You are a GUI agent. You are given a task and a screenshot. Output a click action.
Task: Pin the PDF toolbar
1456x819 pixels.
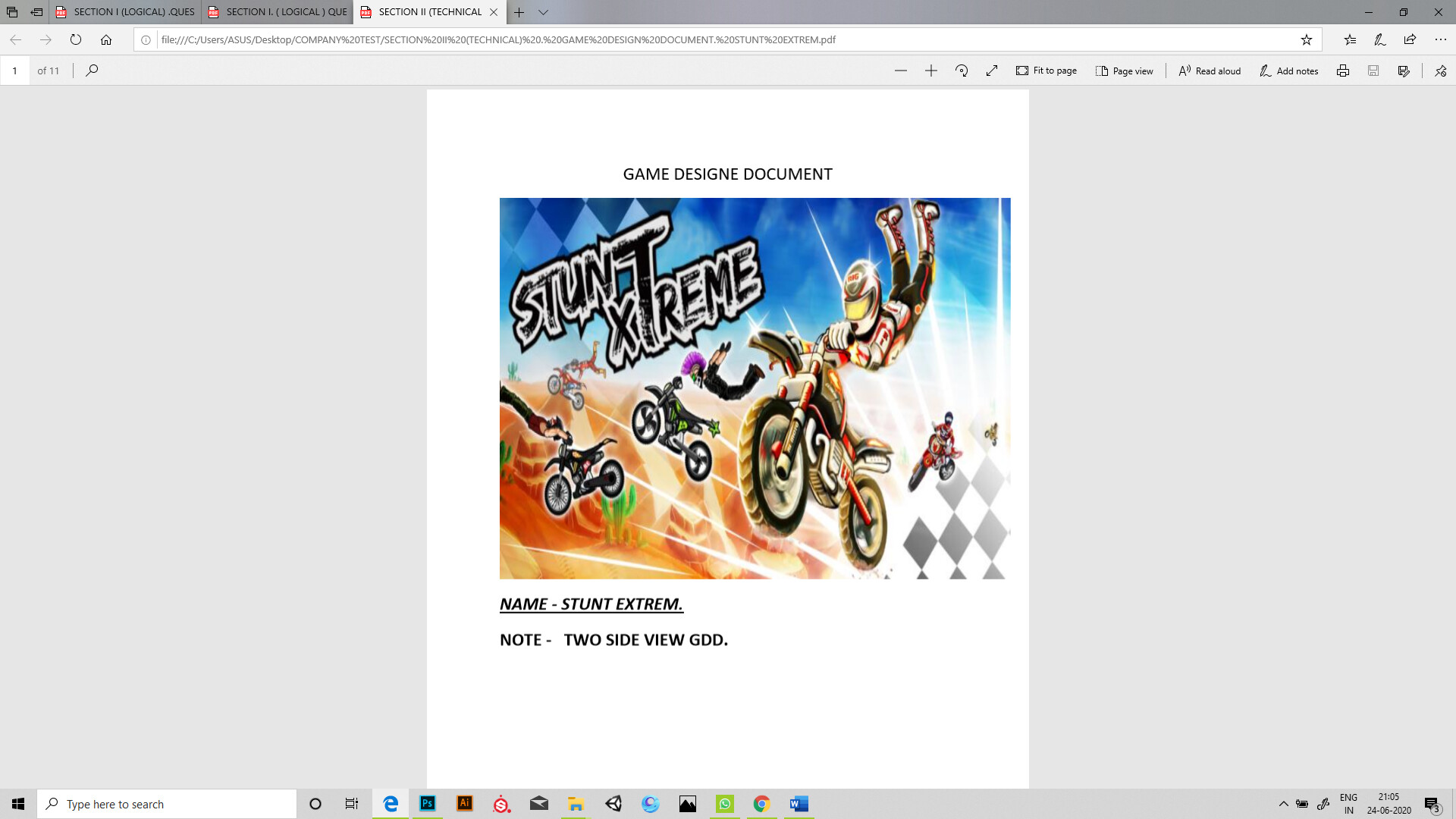click(1440, 71)
